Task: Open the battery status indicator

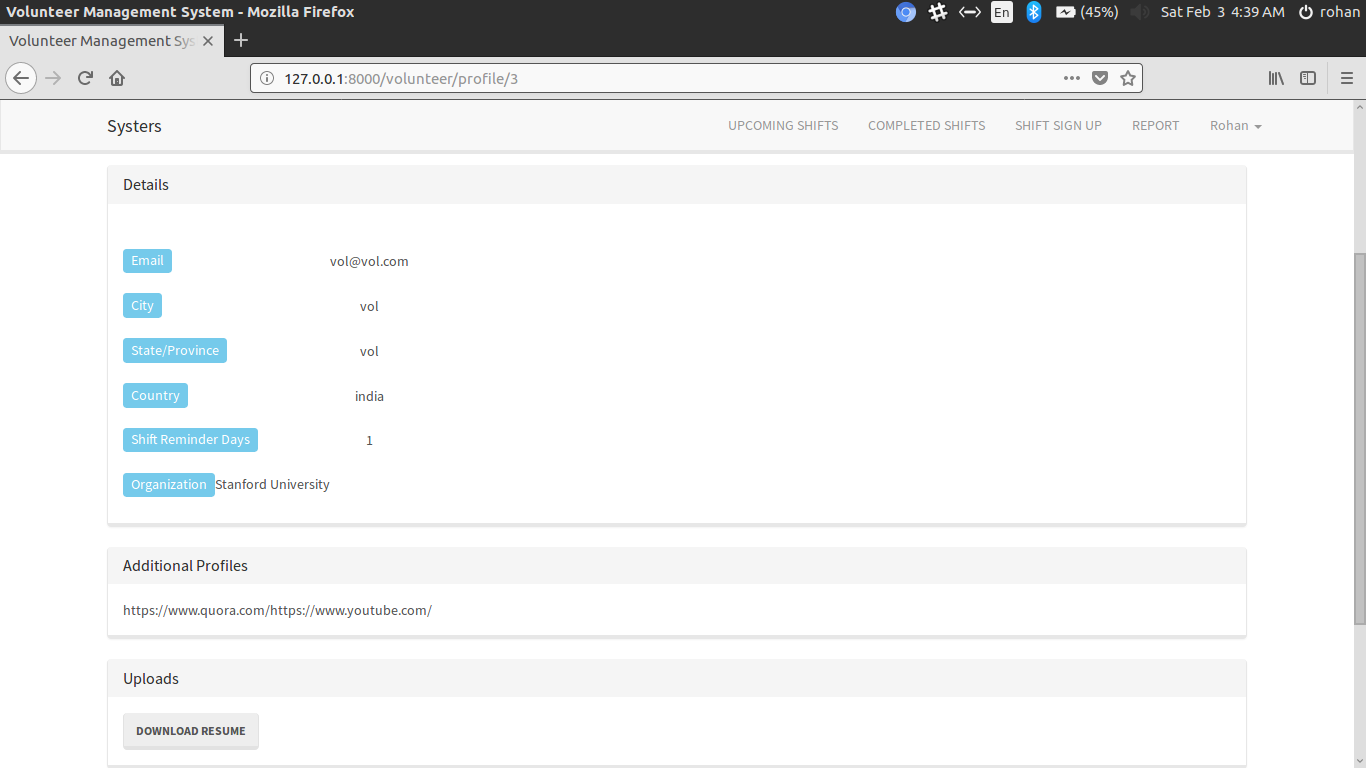Action: [x=1080, y=12]
